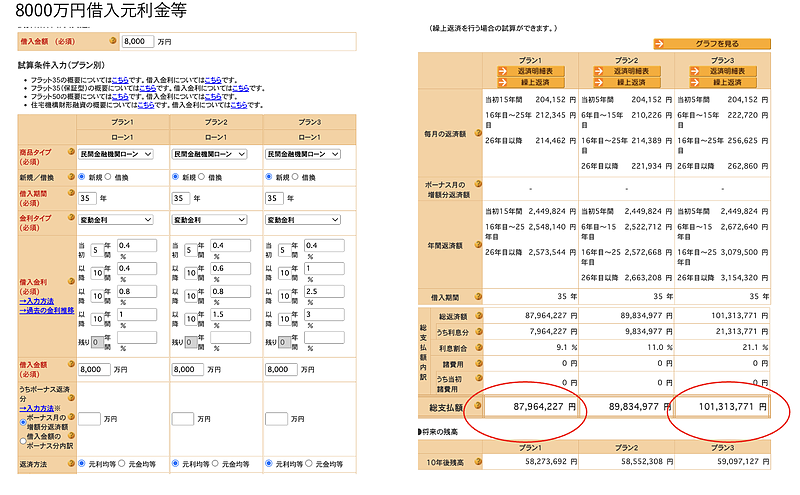Expand Plan 2 金利タイプ dropdown
The height and width of the screenshot is (495, 800).
point(209,219)
